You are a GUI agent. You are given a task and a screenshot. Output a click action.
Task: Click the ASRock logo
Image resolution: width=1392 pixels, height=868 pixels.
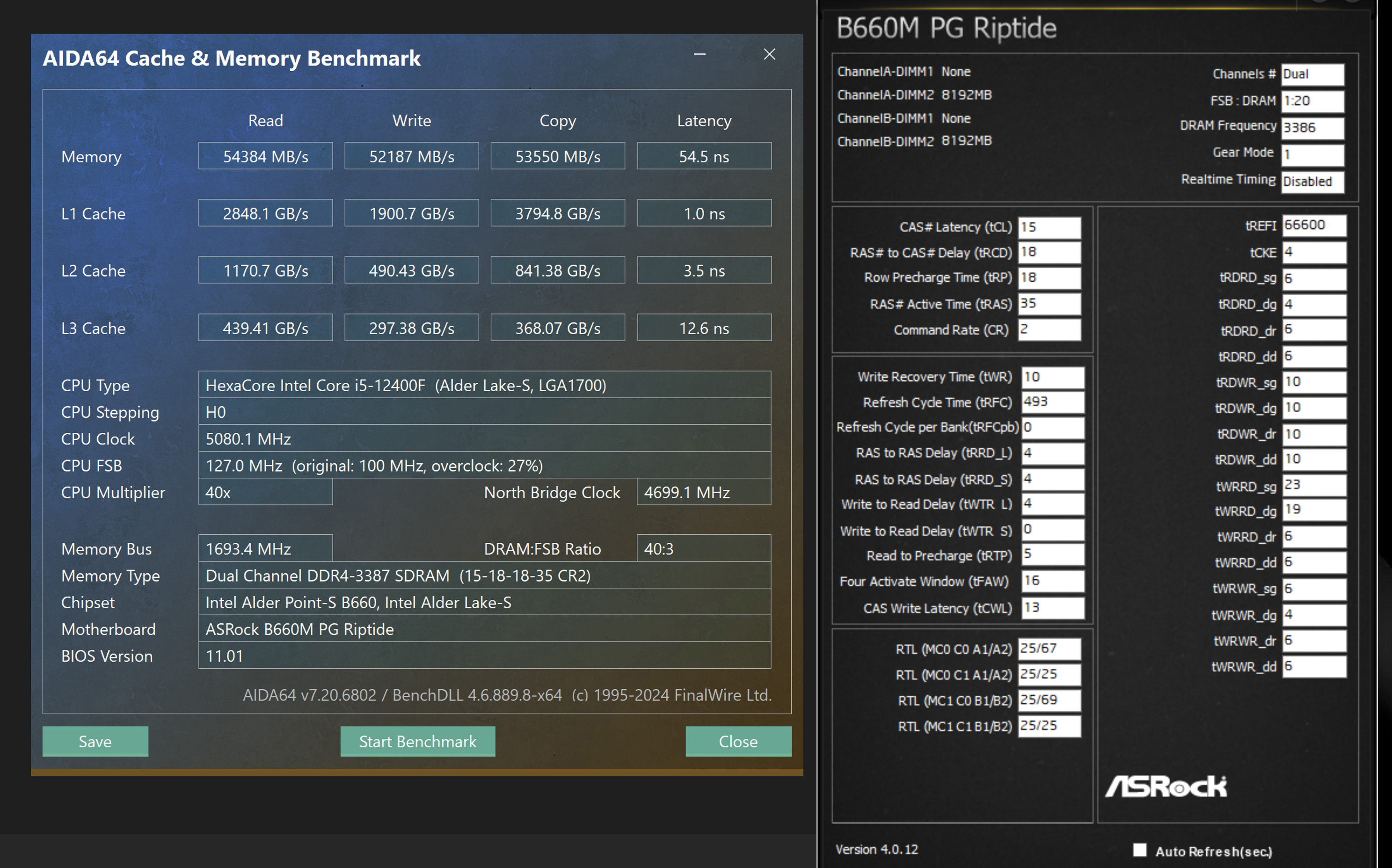click(1166, 787)
